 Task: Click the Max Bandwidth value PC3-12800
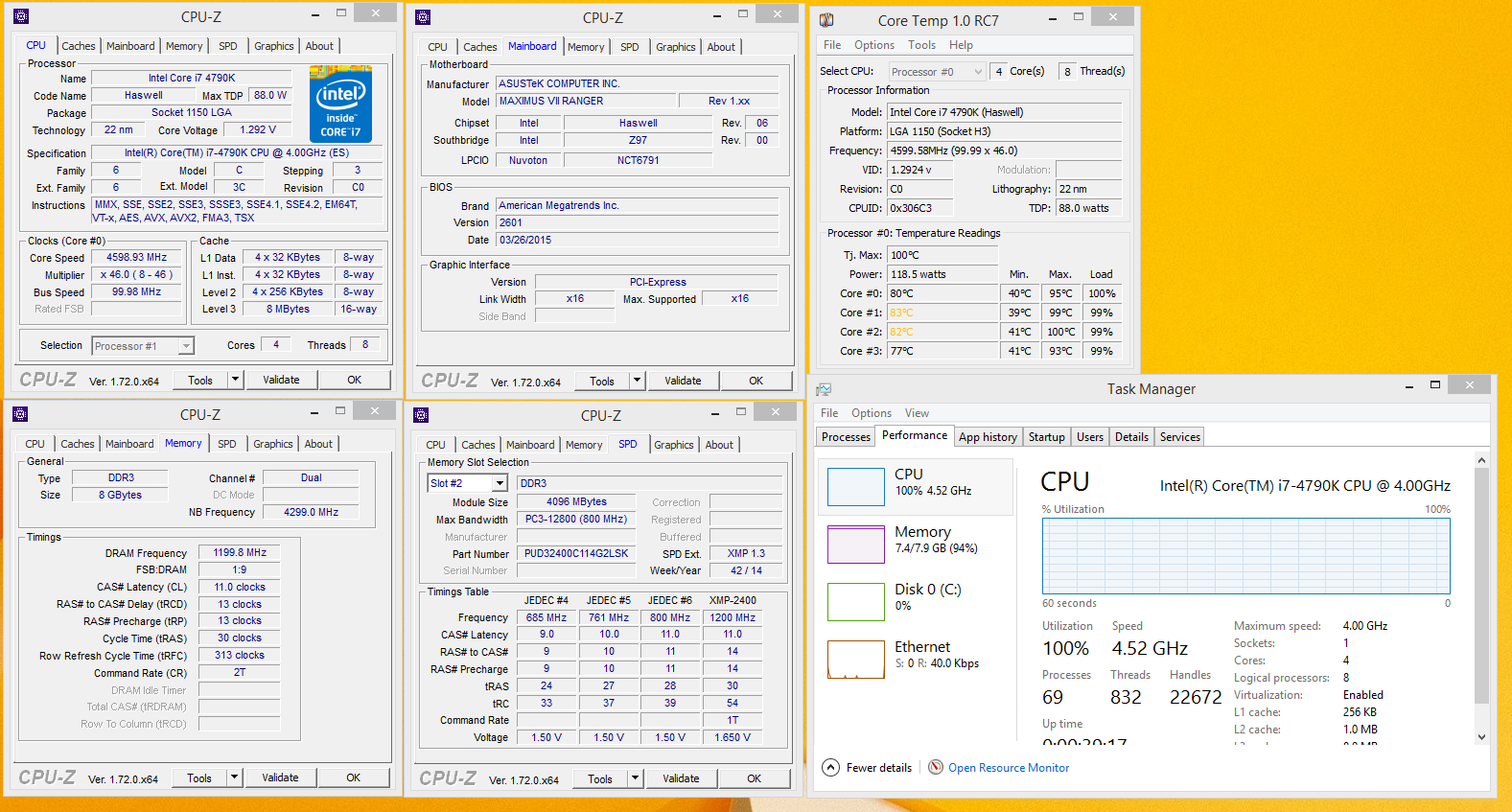(576, 520)
